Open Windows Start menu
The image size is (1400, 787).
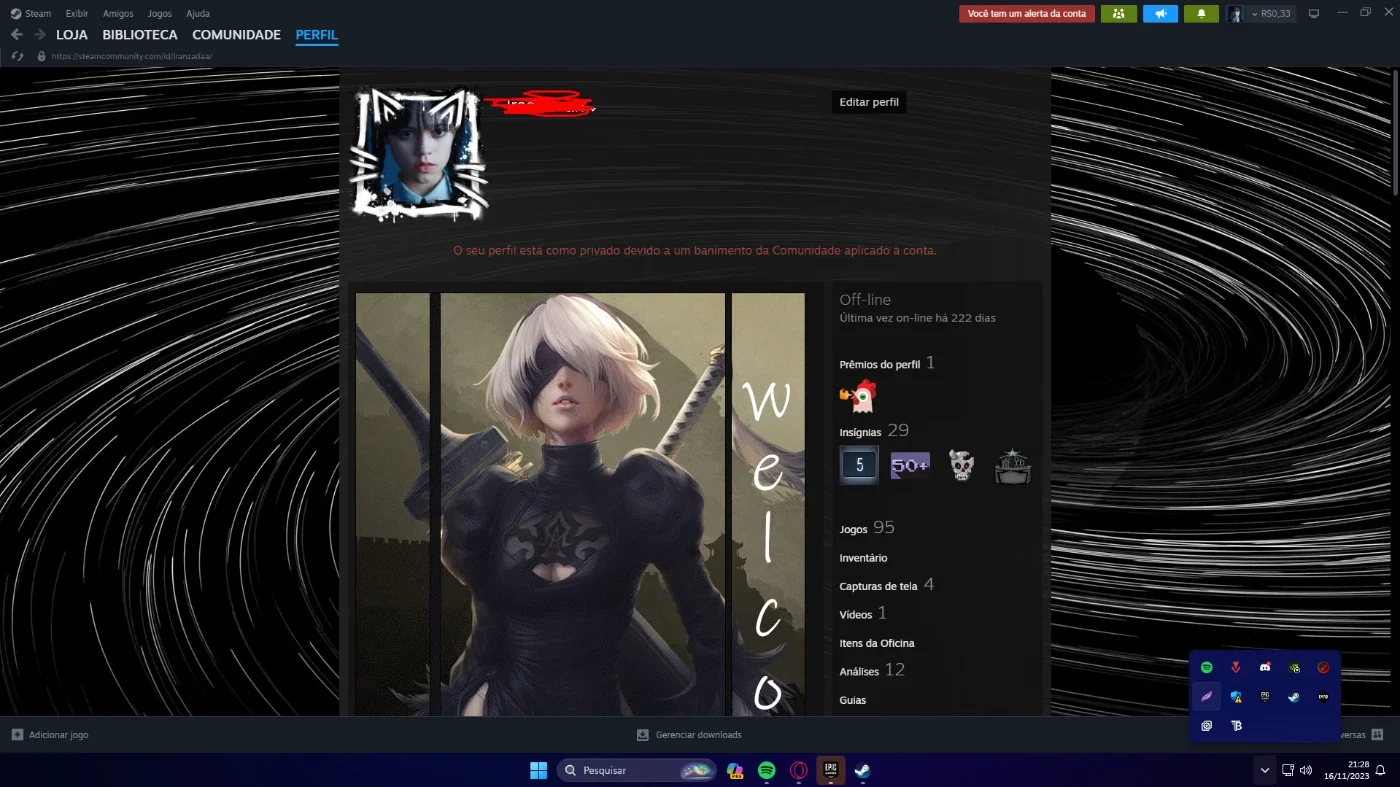coord(538,770)
